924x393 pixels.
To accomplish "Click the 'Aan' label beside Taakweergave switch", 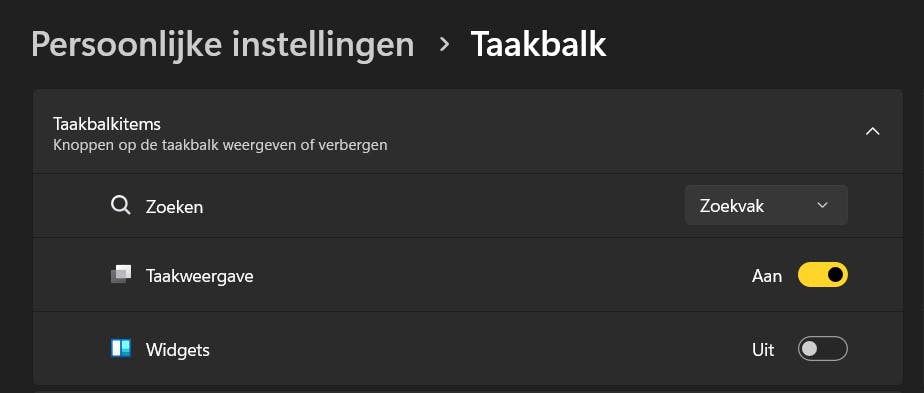I will pos(767,276).
